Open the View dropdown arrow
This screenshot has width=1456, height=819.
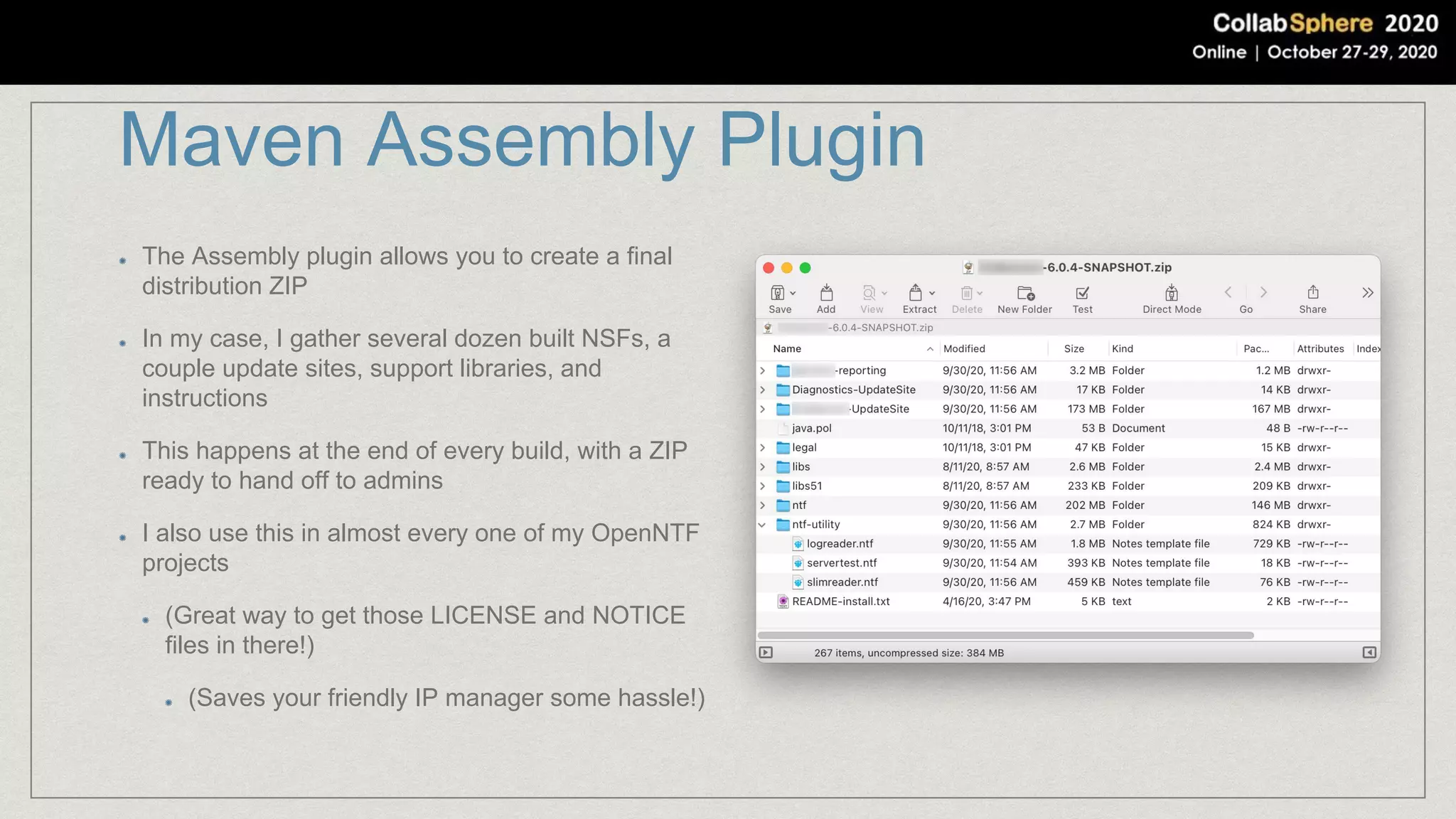(x=884, y=294)
